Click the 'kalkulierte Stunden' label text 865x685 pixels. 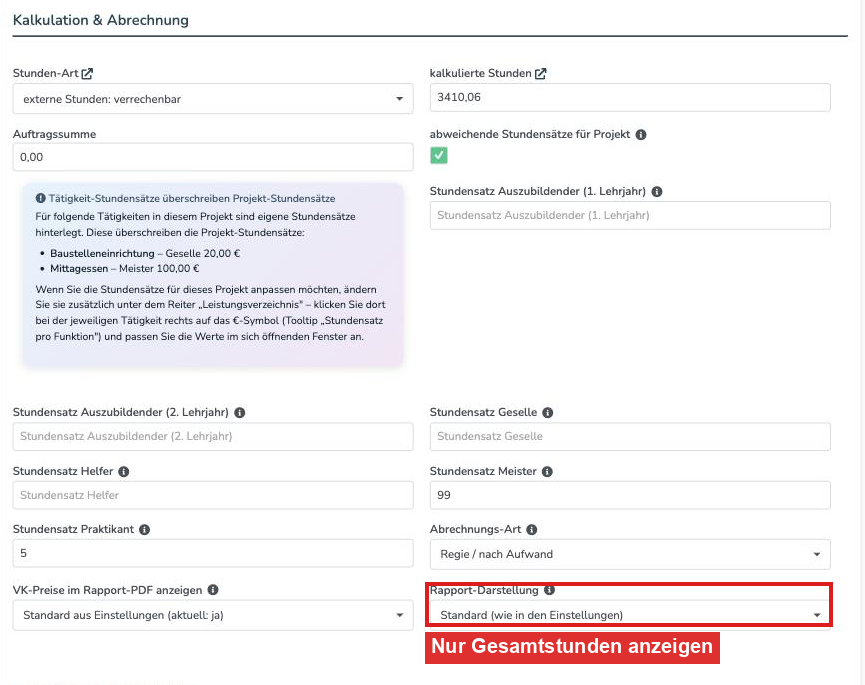click(480, 73)
